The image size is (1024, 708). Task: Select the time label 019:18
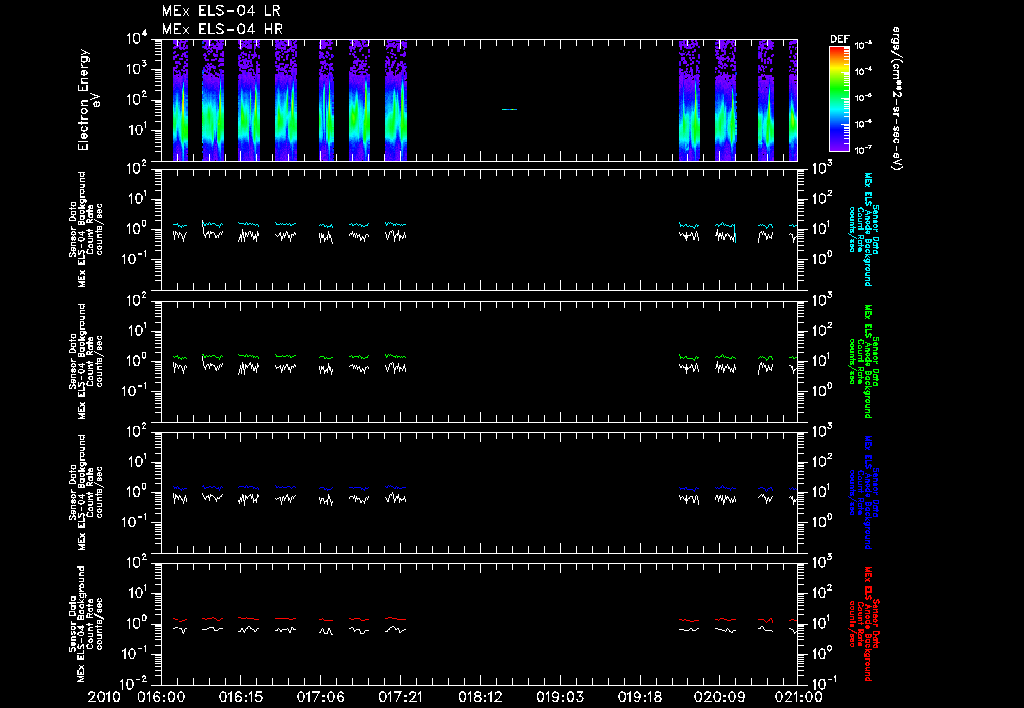coord(639,698)
